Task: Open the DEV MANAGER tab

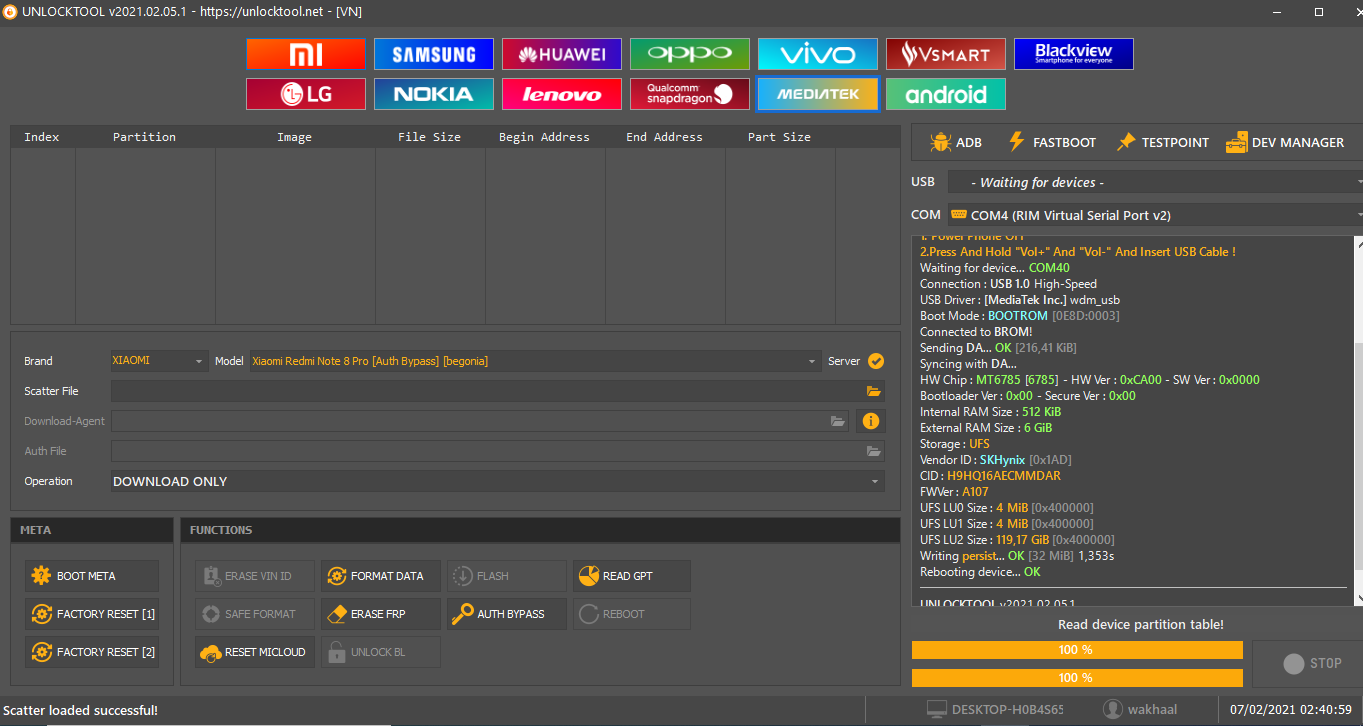Action: click(x=1285, y=142)
